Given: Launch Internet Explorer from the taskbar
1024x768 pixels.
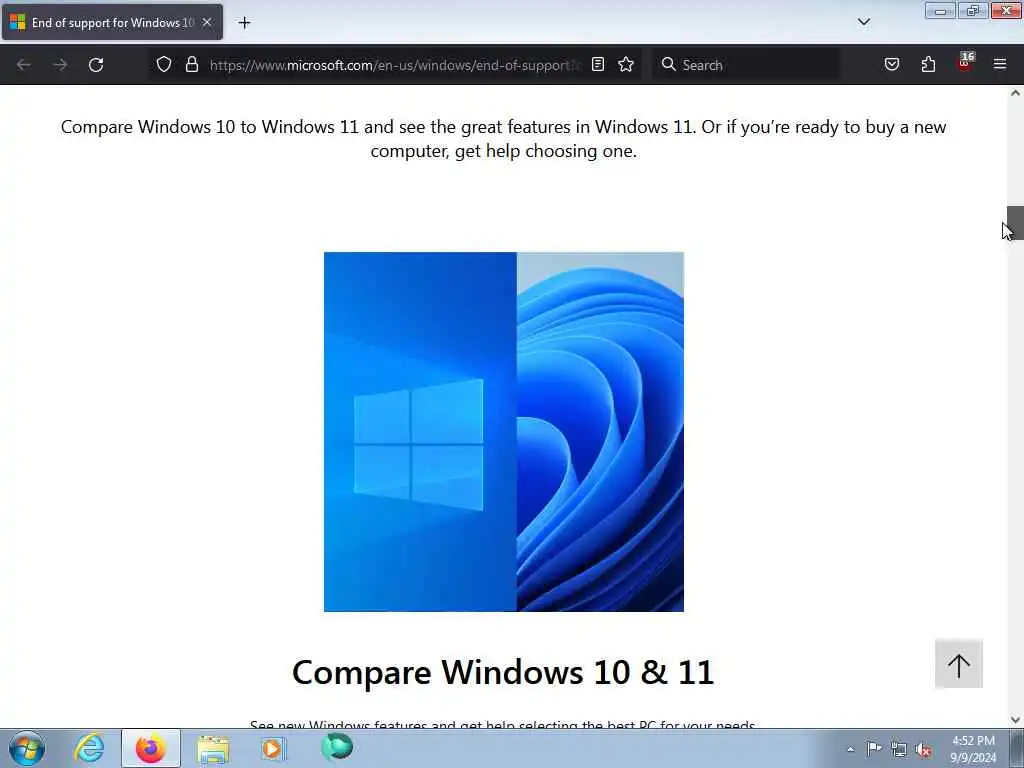Looking at the screenshot, I should pos(89,748).
